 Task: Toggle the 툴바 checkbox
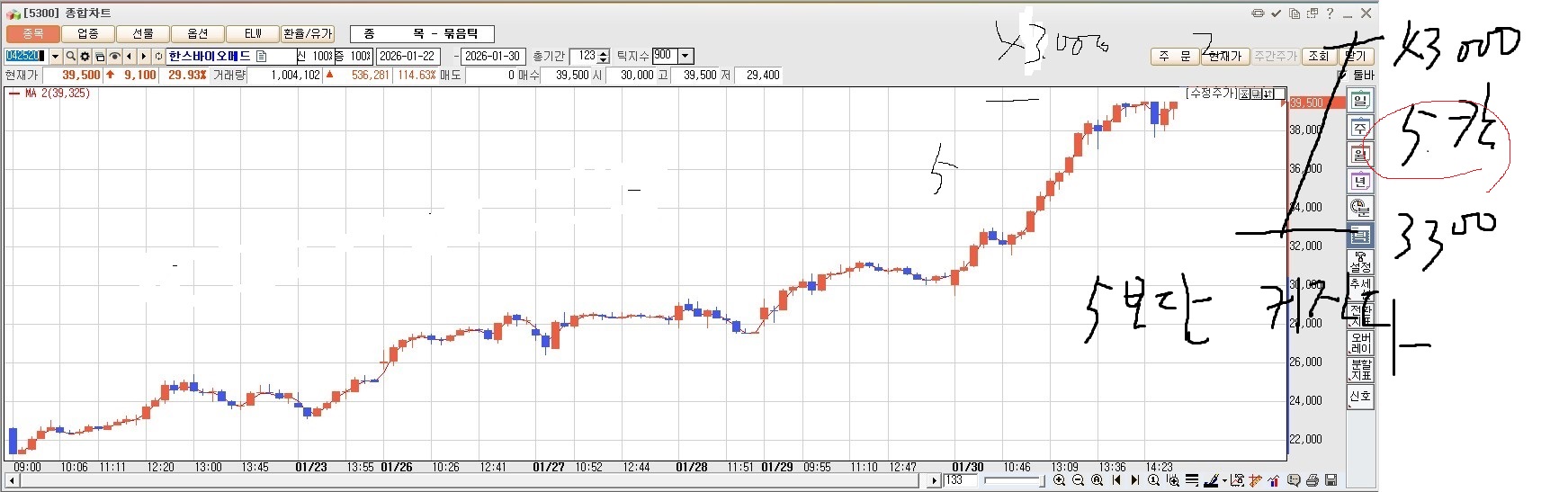(x=1348, y=76)
